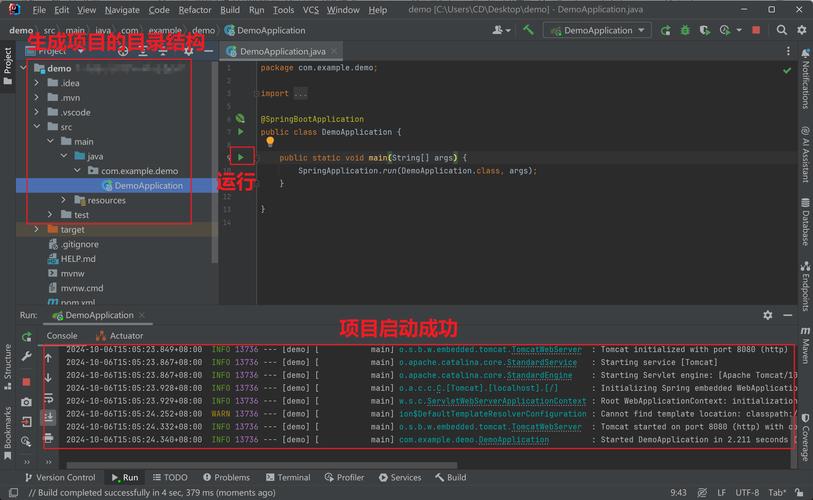Stop process with Run panel red square

pyautogui.click(x=26, y=382)
